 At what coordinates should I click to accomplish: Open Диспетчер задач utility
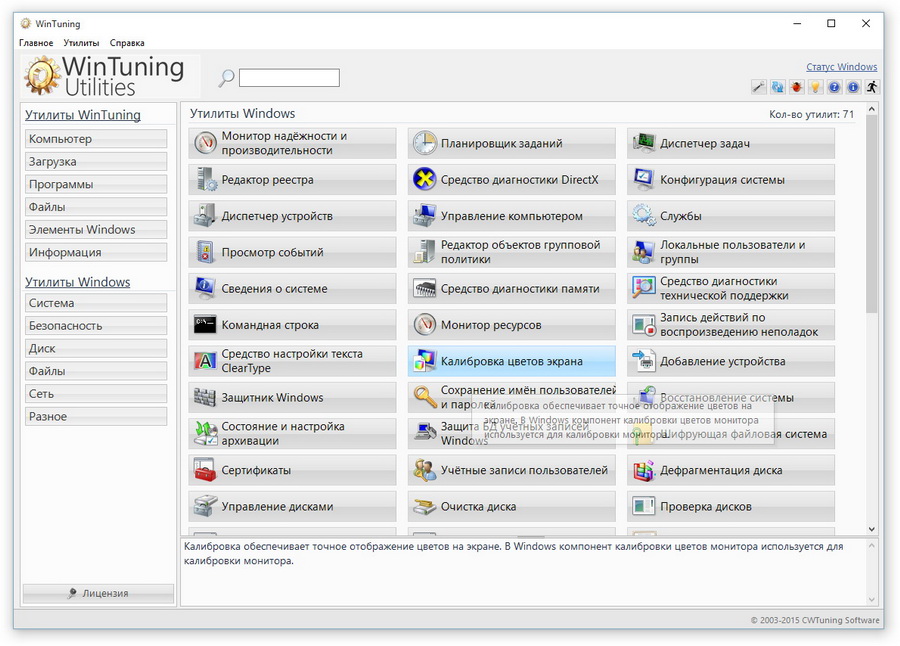tap(731, 143)
